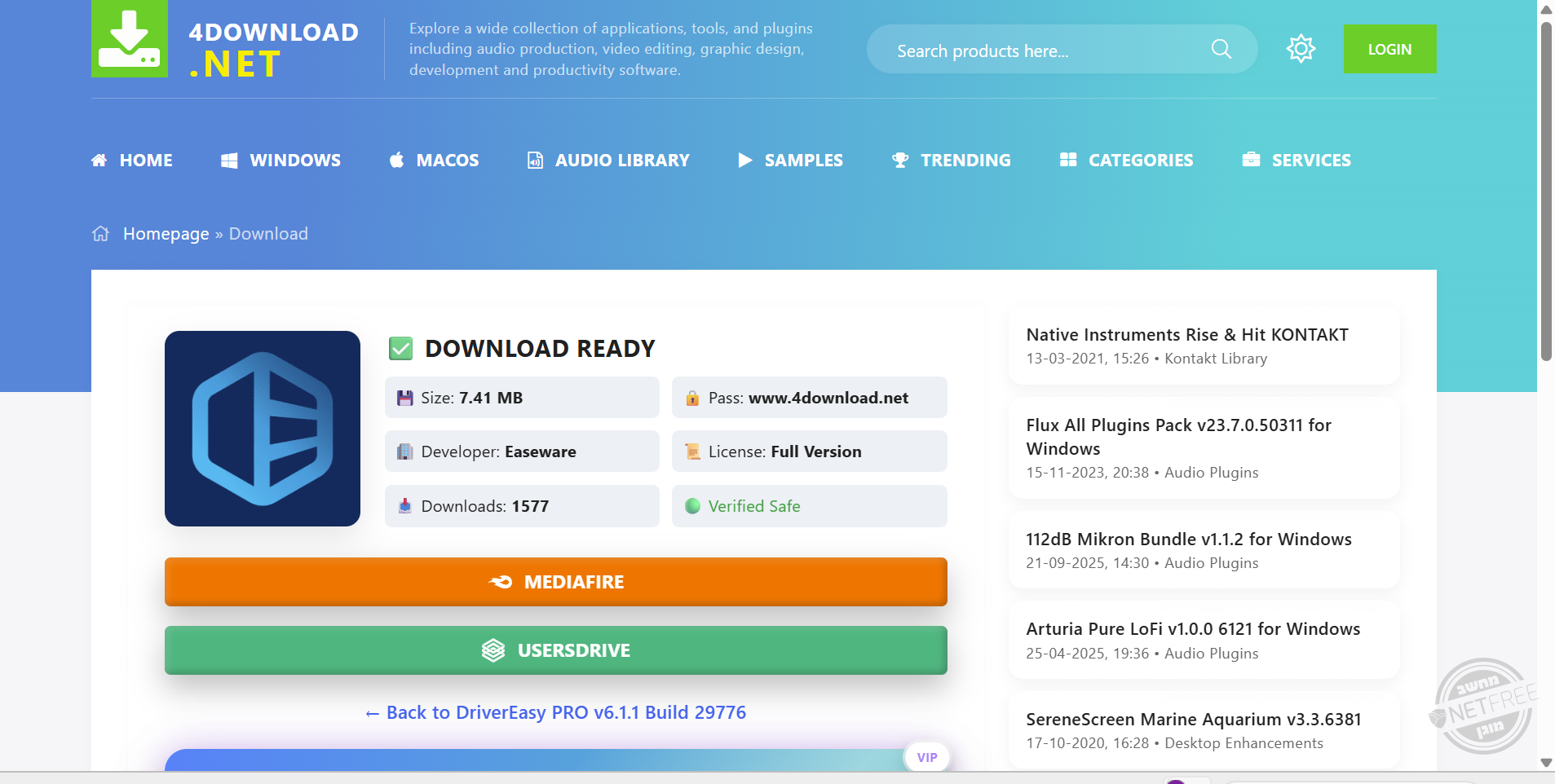
Task: Open the WINDOWS menu item
Action: coord(295,161)
